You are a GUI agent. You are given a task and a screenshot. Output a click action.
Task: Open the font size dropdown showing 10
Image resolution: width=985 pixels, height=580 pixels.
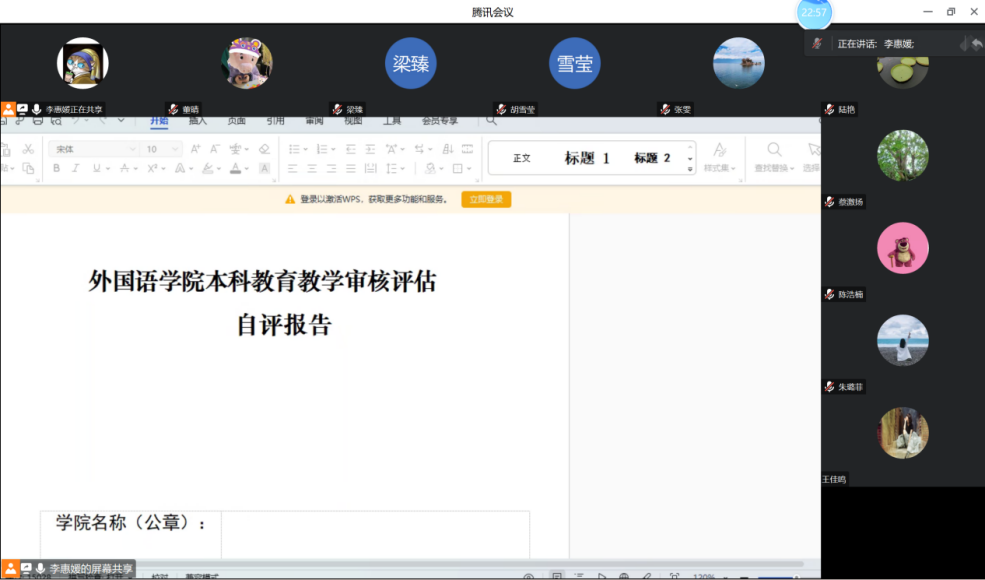(x=162, y=149)
